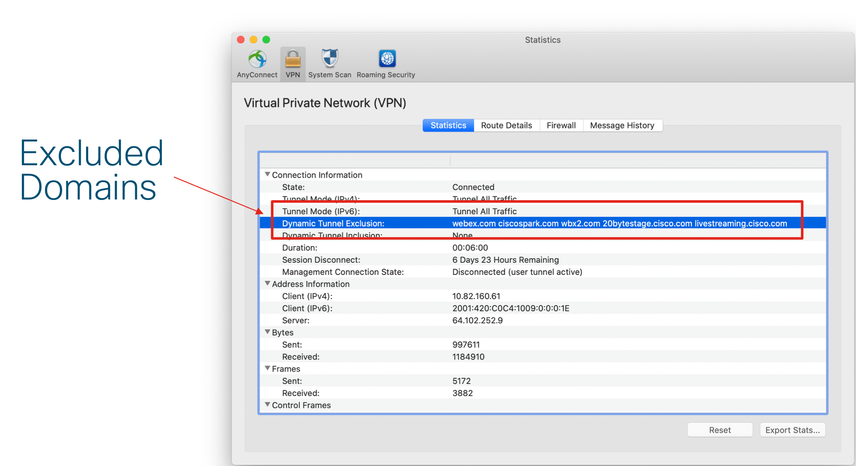The height and width of the screenshot is (466, 856).
Task: Click the 64.102.252.9 server value
Action: coord(478,320)
